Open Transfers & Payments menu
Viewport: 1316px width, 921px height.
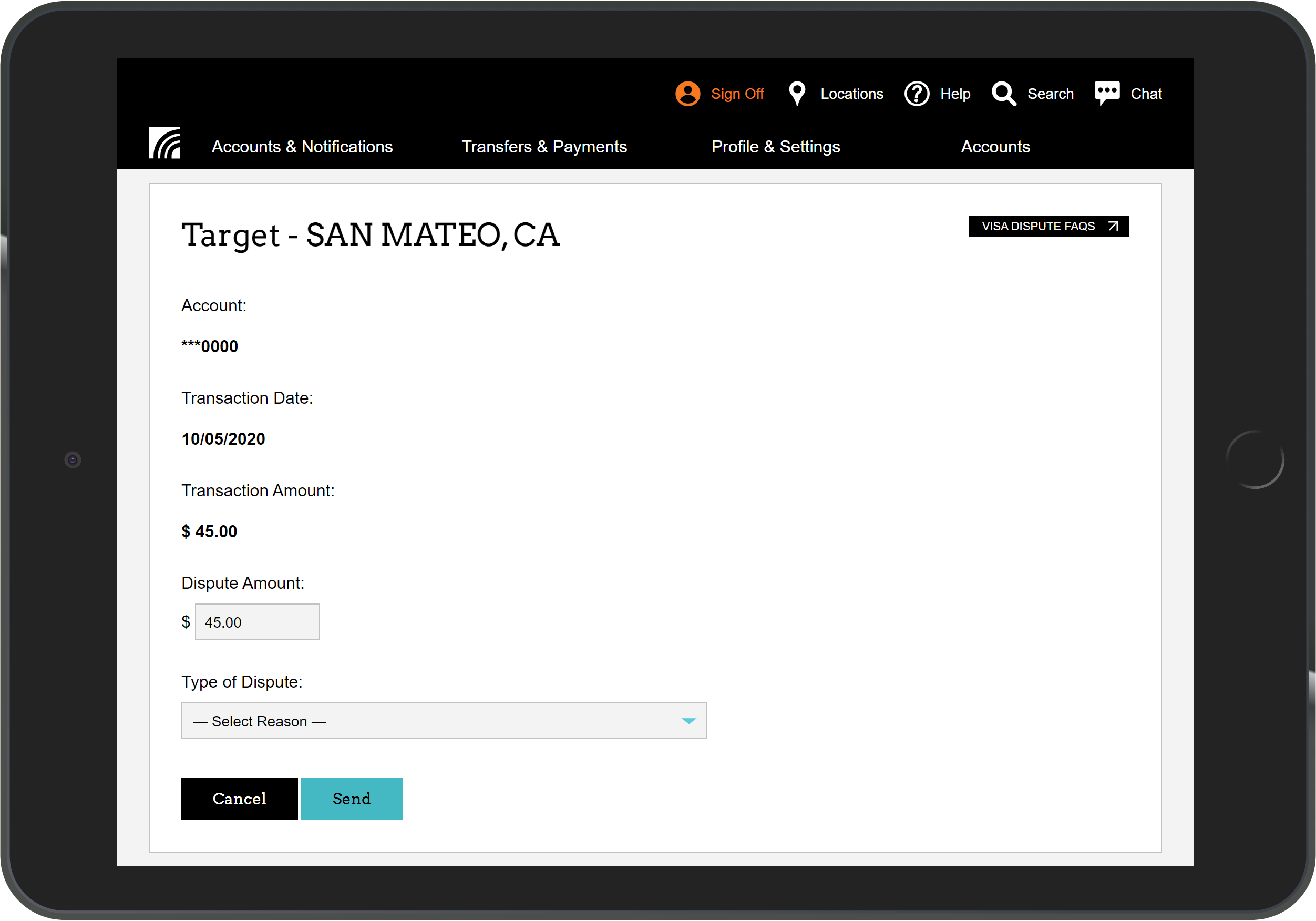pyautogui.click(x=544, y=147)
